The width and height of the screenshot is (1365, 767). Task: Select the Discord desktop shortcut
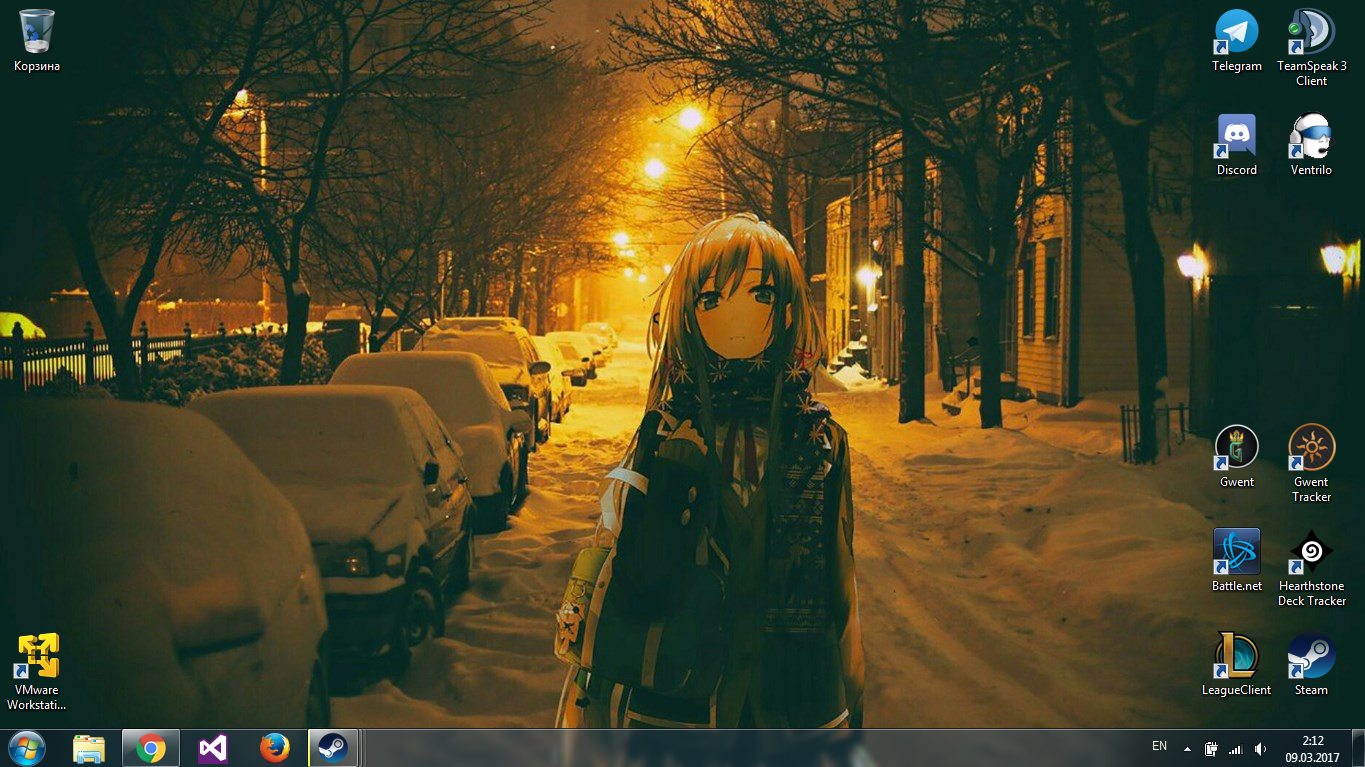click(1237, 145)
